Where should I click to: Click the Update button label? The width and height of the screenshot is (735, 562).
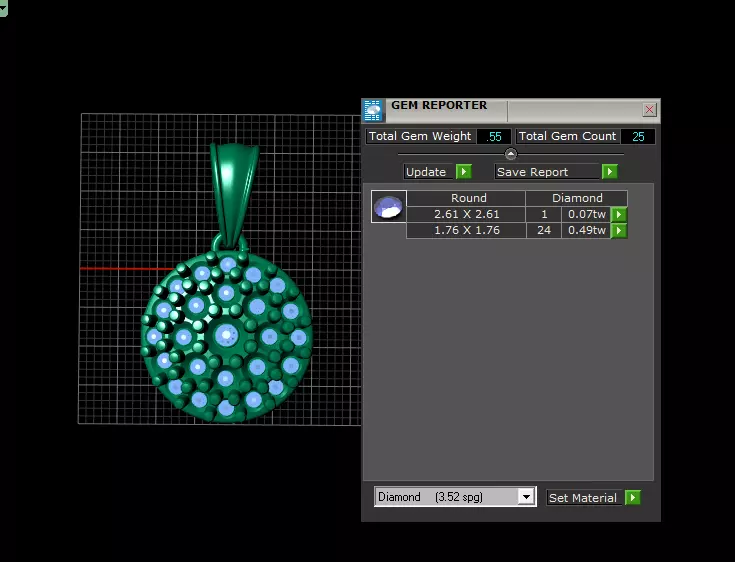pyautogui.click(x=426, y=172)
